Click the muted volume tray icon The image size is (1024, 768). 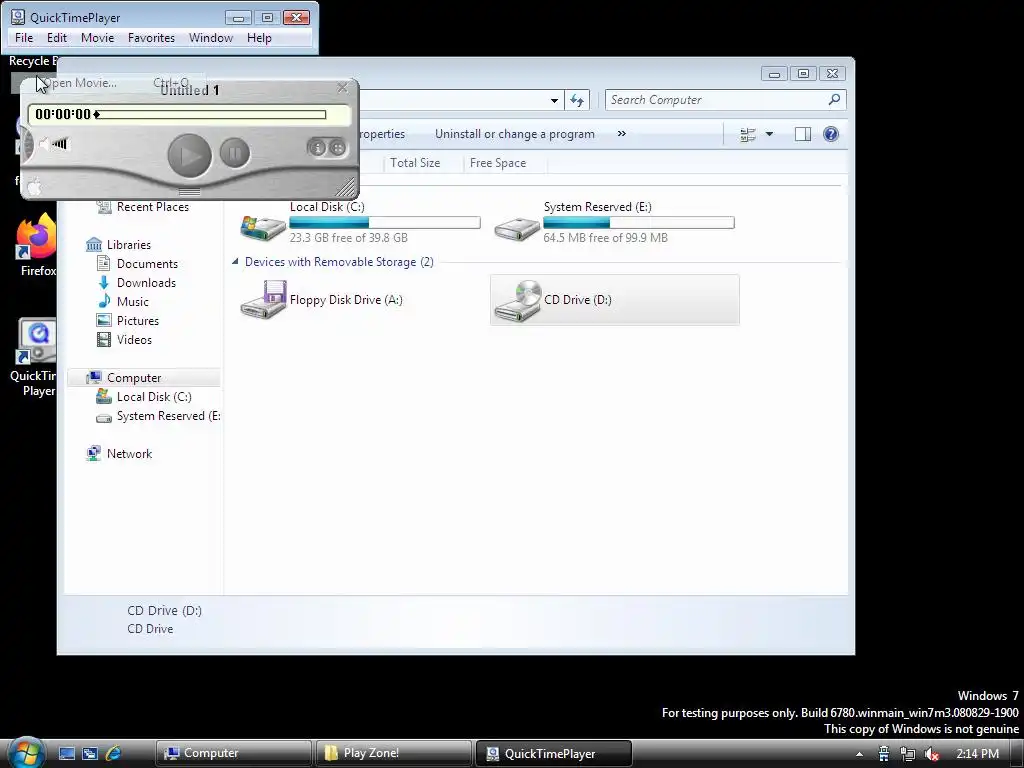[931, 754]
